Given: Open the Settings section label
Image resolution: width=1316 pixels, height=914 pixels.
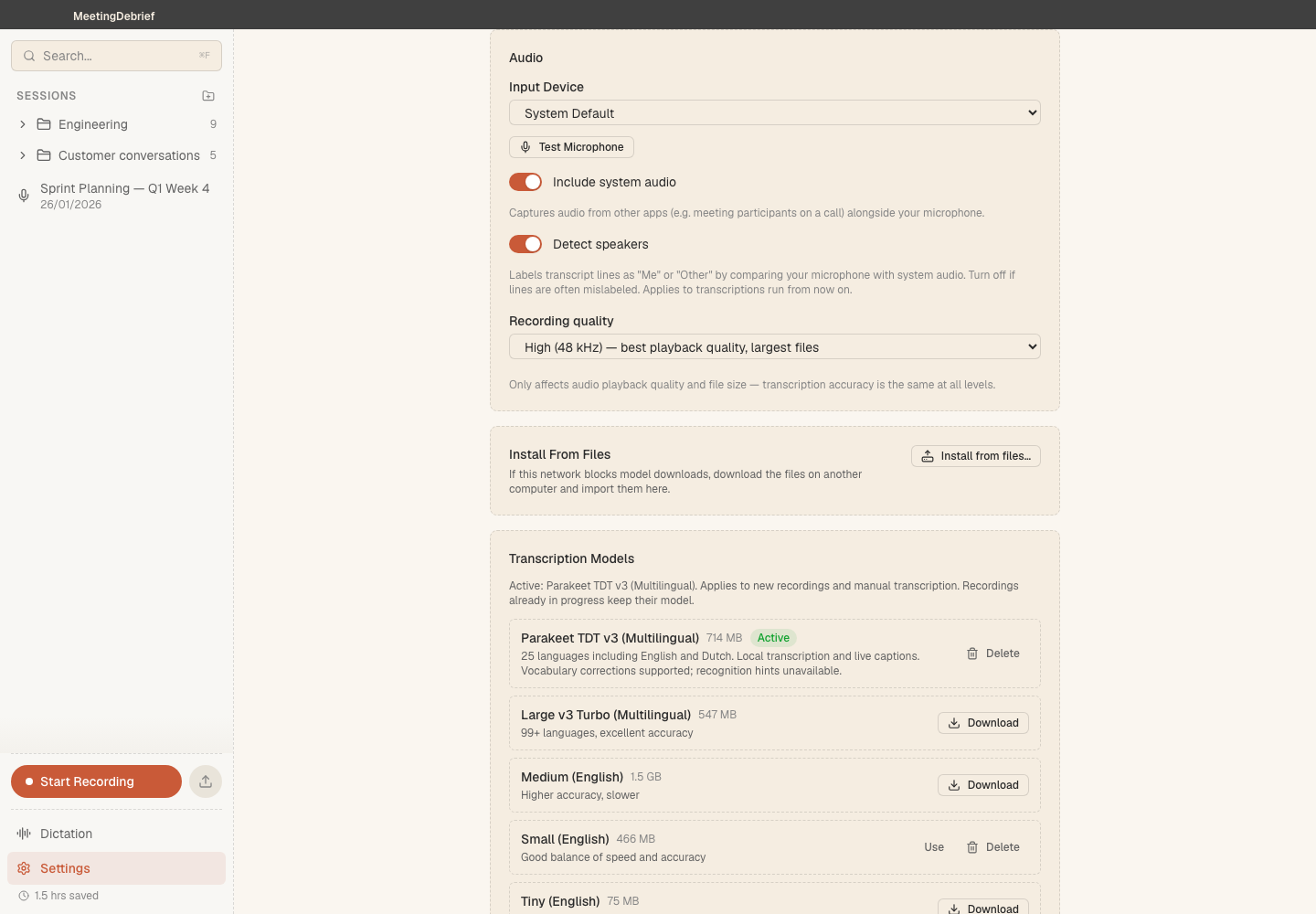Looking at the screenshot, I should 65,868.
